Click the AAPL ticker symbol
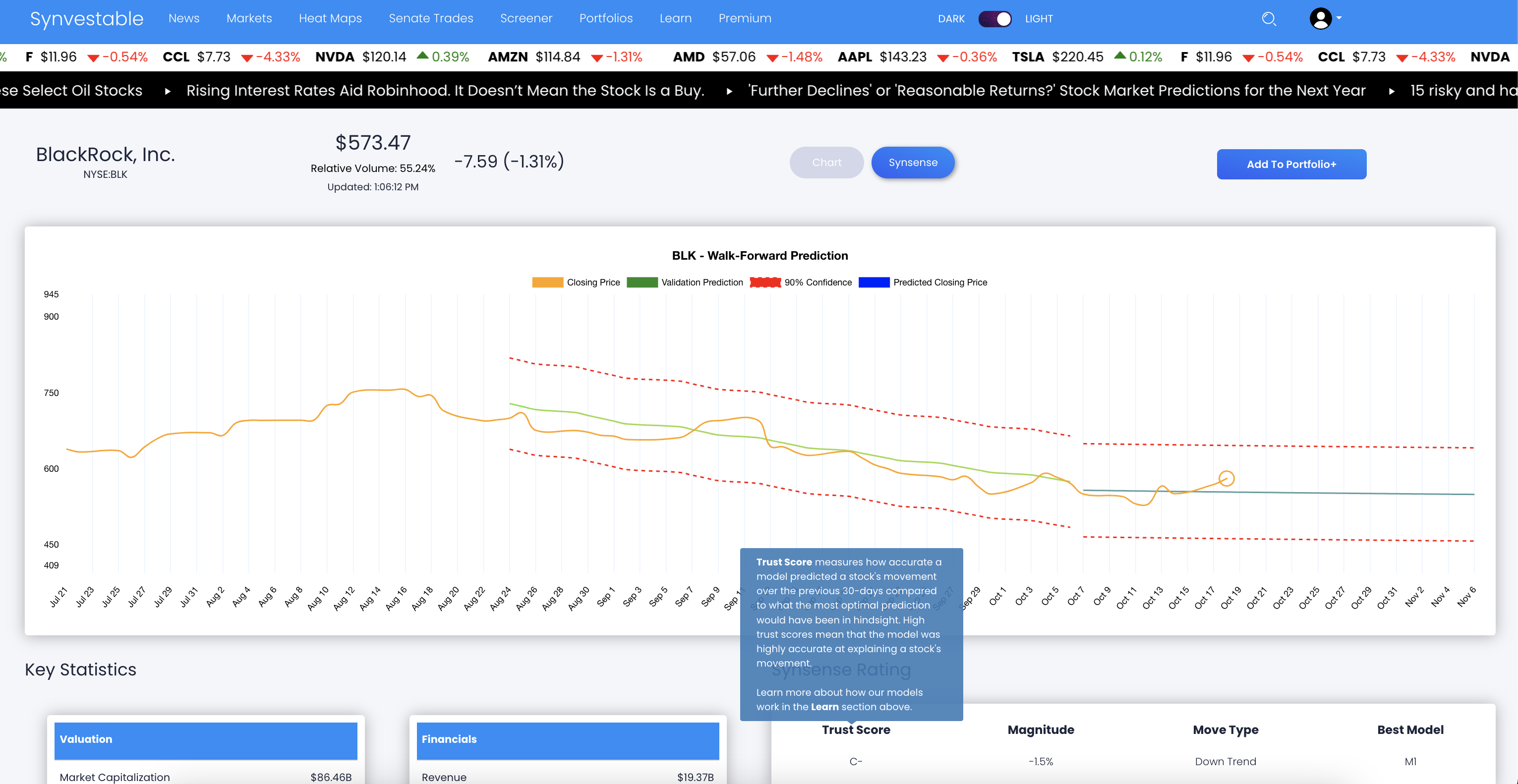The height and width of the screenshot is (784, 1518). [x=855, y=57]
